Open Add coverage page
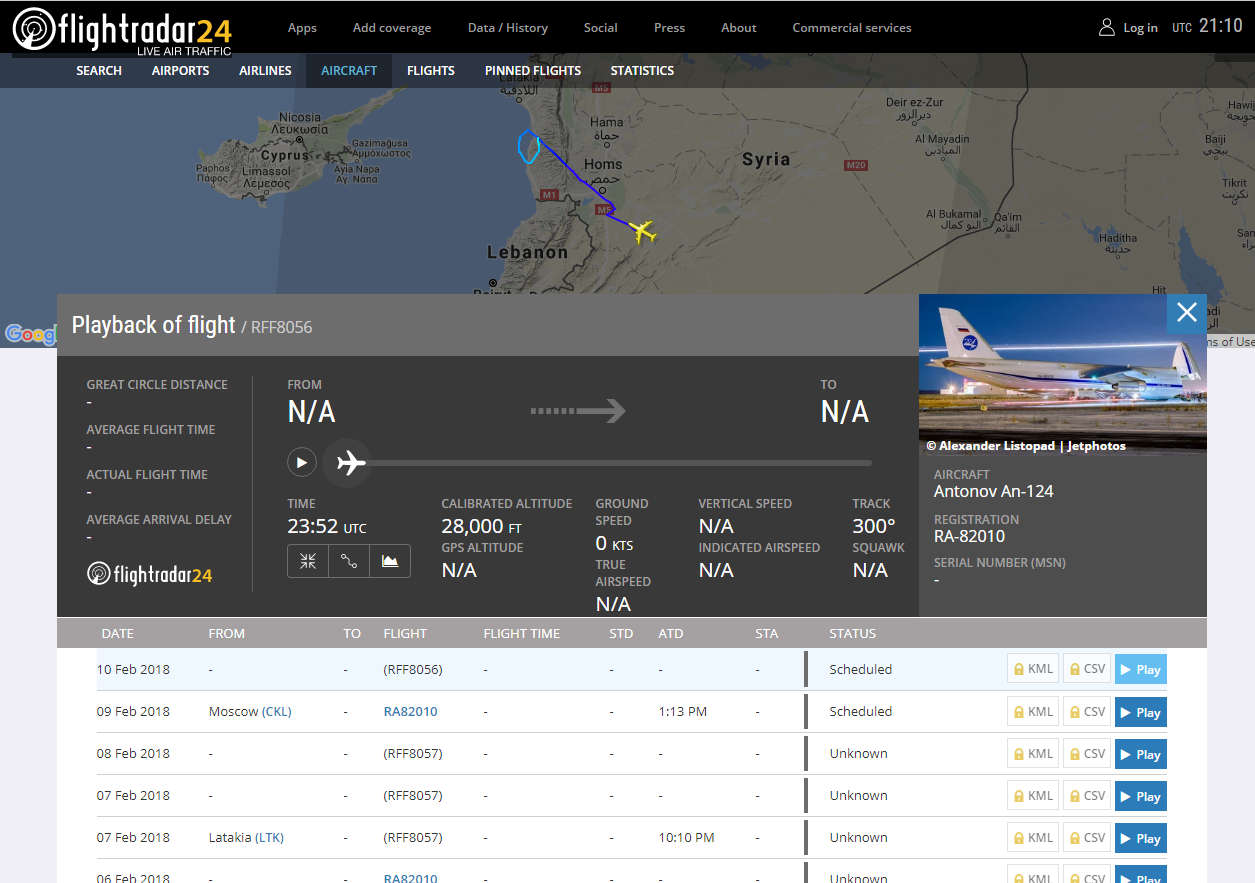This screenshot has height=883, width=1255. tap(392, 28)
